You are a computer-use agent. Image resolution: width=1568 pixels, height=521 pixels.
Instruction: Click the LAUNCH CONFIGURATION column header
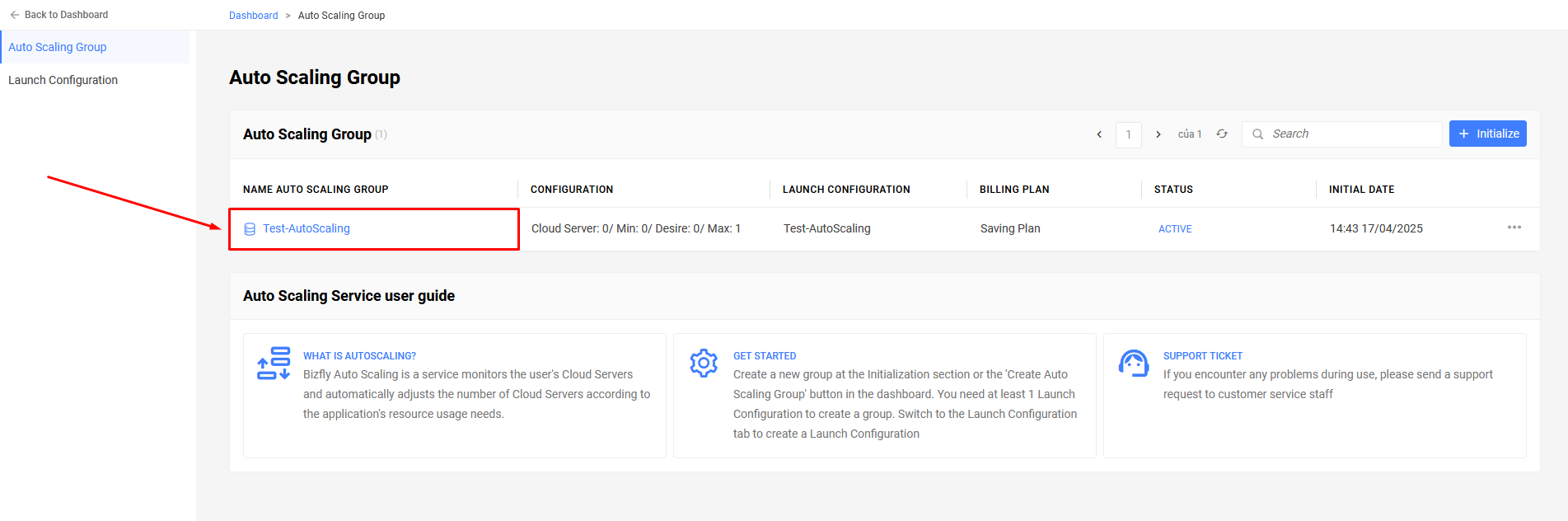846,190
